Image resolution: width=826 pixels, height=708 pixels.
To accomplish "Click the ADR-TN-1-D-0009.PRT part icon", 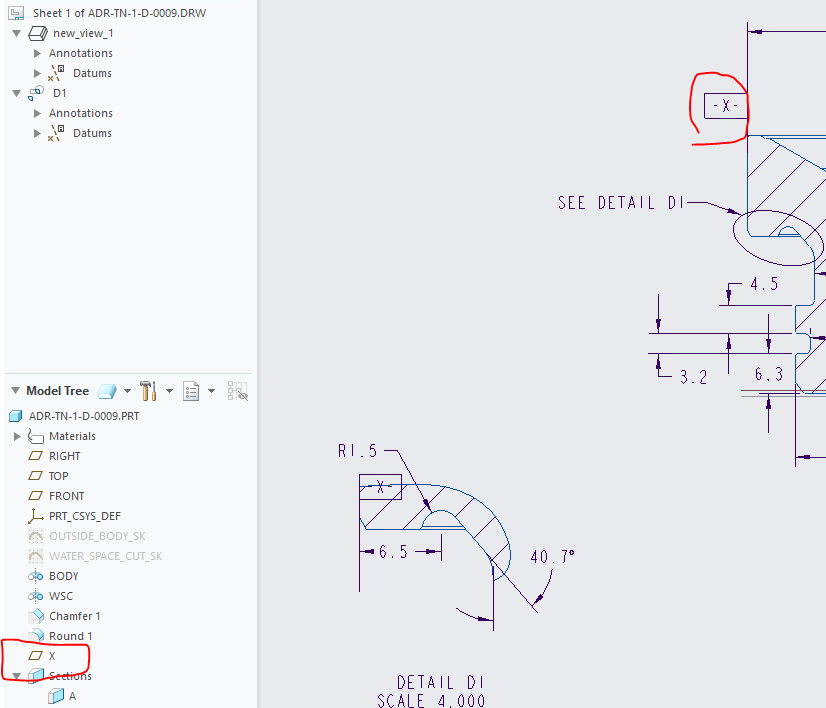I will pos(15,416).
